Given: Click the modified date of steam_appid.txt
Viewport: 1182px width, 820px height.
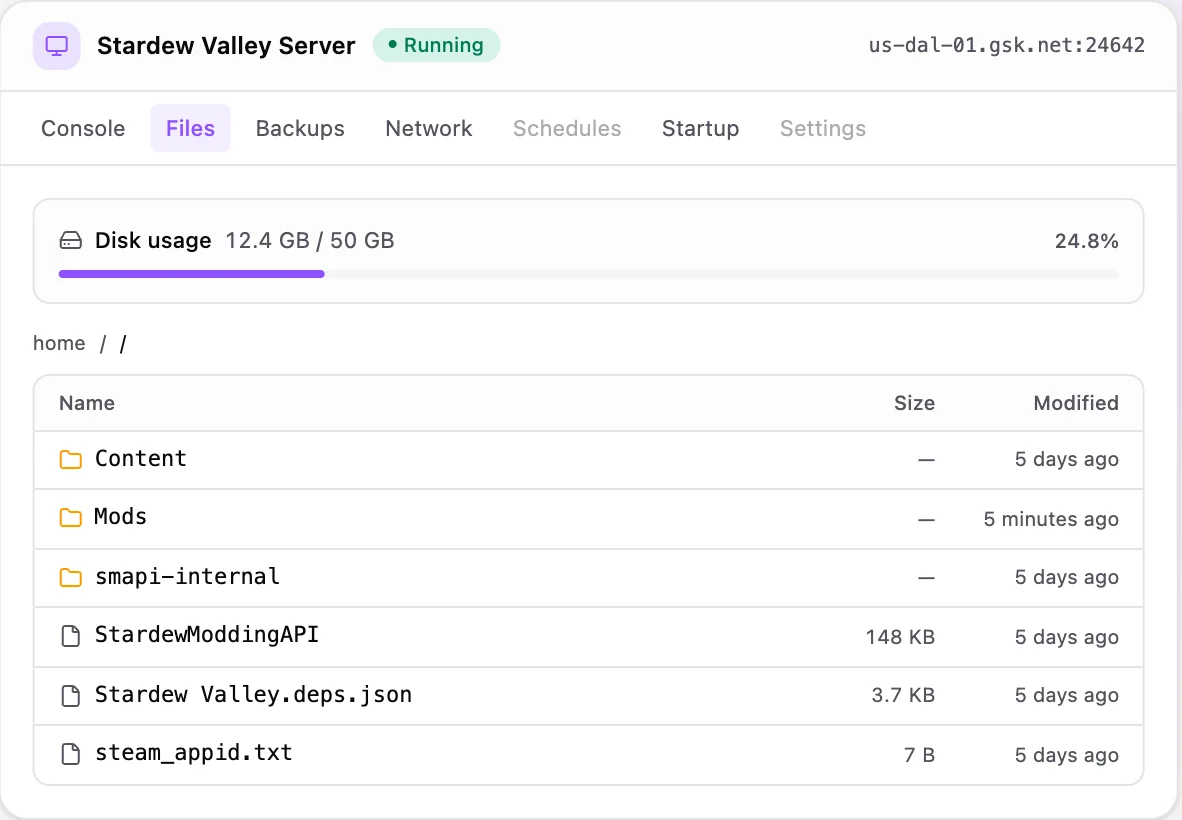Looking at the screenshot, I should pyautogui.click(x=1067, y=755).
